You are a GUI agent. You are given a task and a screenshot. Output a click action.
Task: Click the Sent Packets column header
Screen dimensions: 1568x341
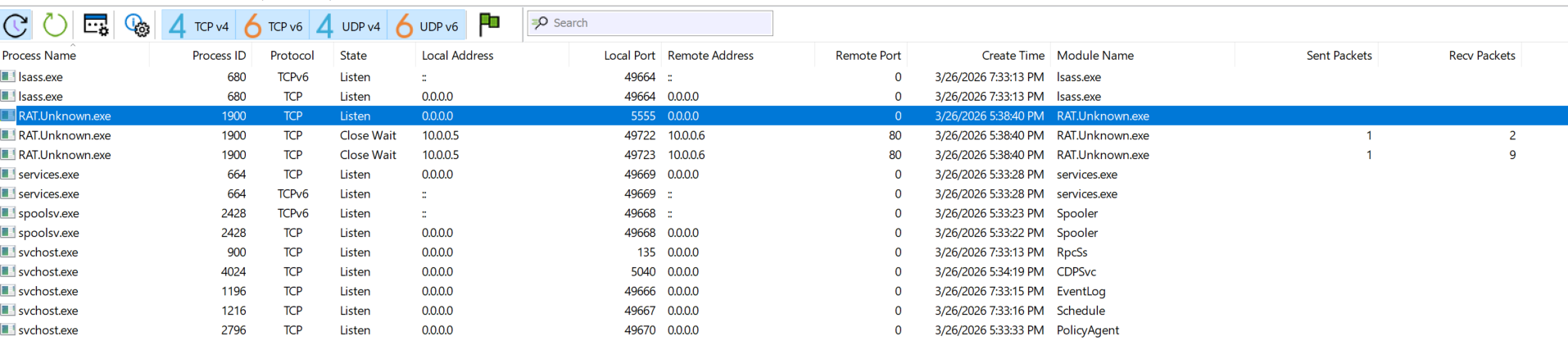1339,56
